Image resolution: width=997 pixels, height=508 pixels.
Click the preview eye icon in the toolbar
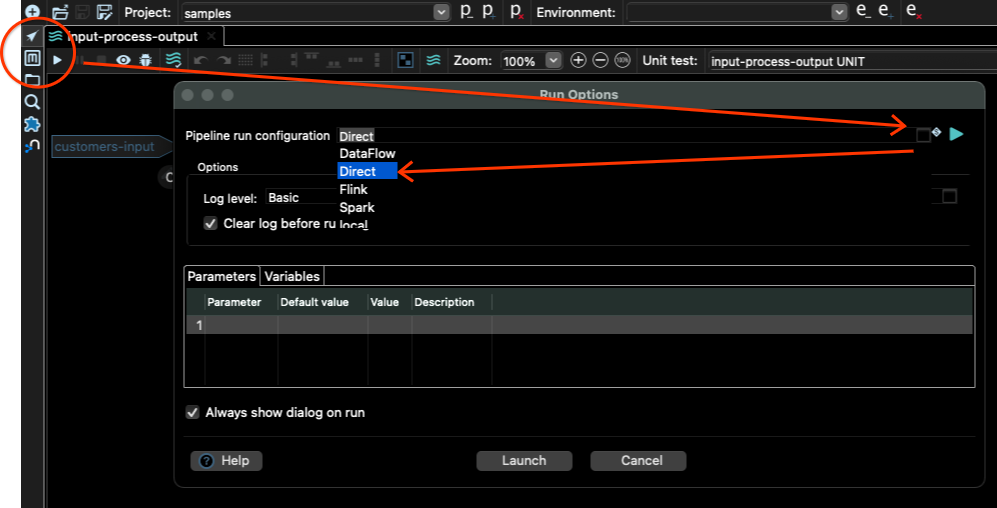coord(123,61)
